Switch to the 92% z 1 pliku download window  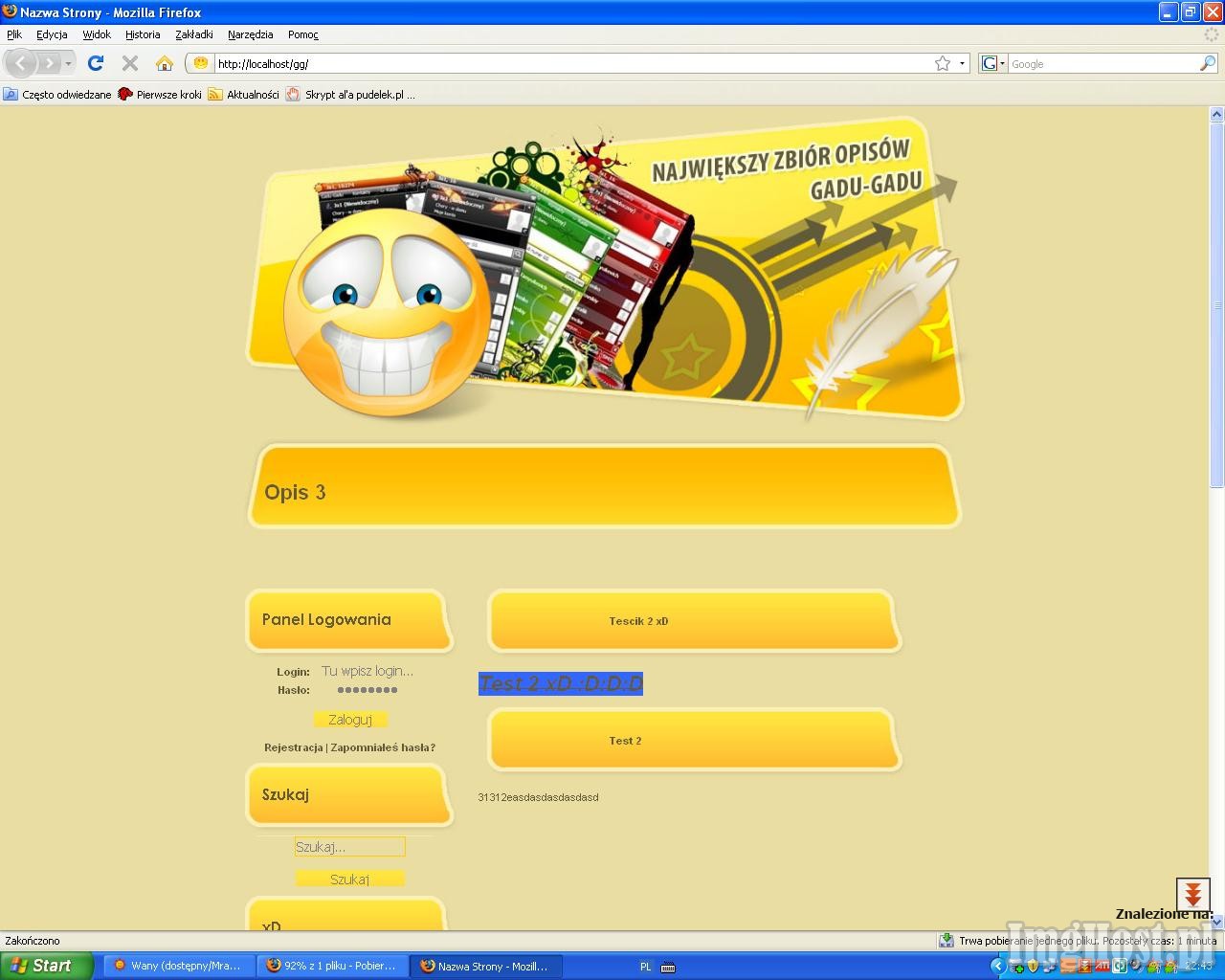point(332,966)
